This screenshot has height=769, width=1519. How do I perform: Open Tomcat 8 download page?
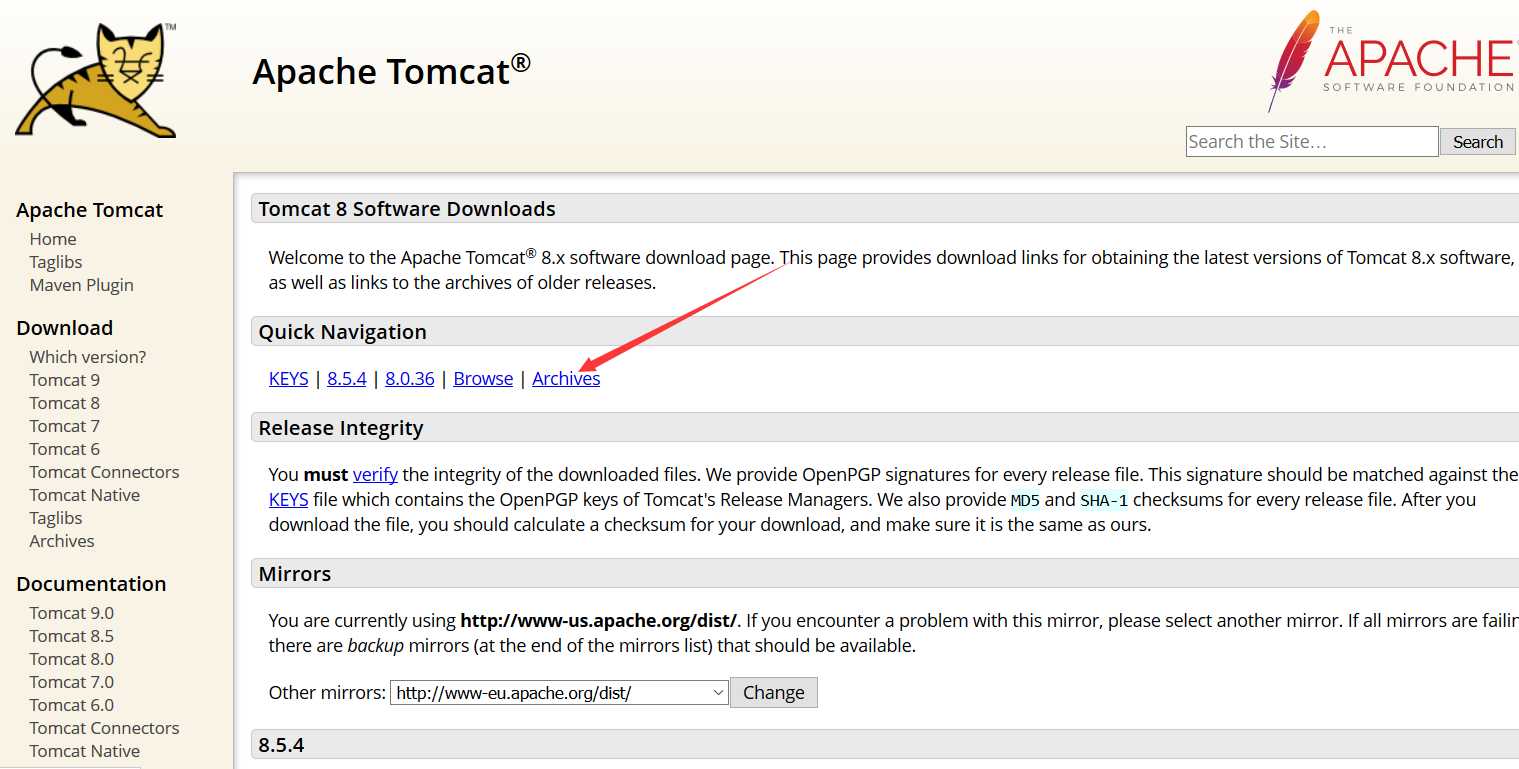65,403
